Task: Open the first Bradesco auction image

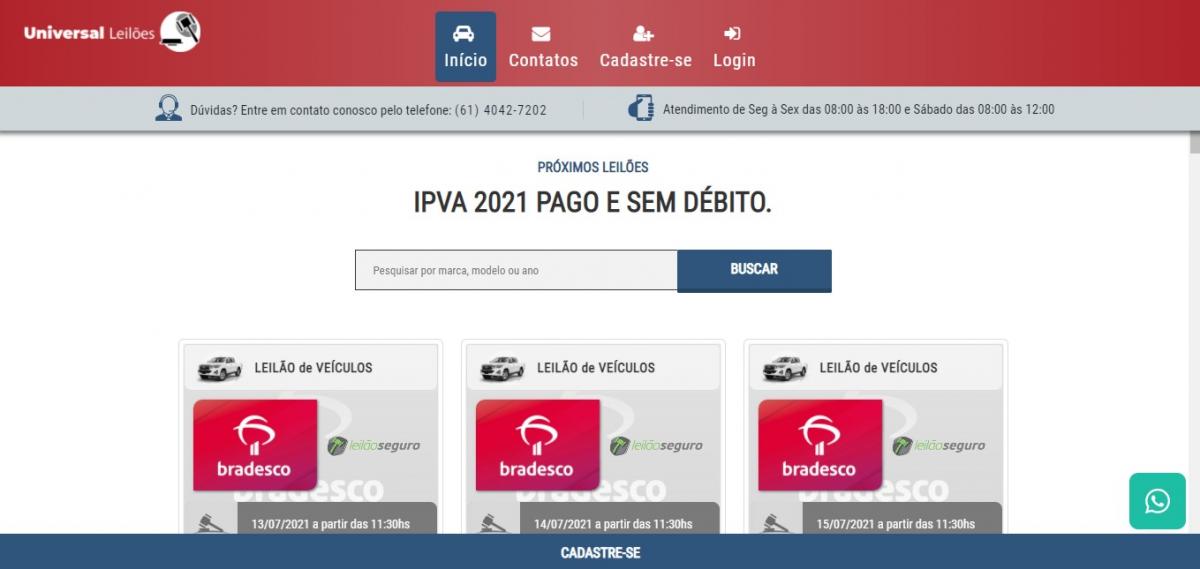Action: pyautogui.click(x=255, y=445)
